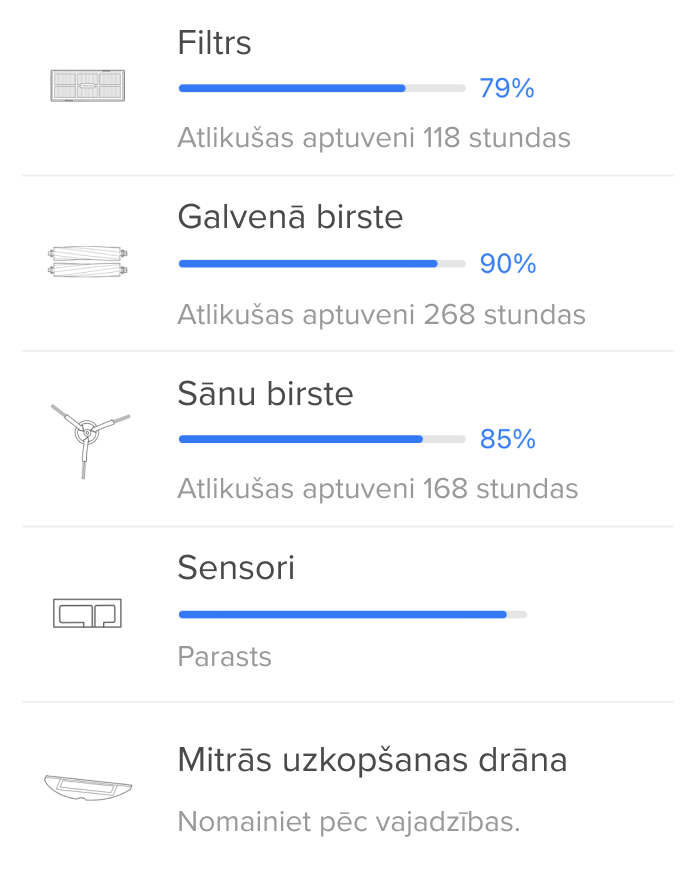
Task: Click the mop cloth icon
Action: click(x=88, y=786)
